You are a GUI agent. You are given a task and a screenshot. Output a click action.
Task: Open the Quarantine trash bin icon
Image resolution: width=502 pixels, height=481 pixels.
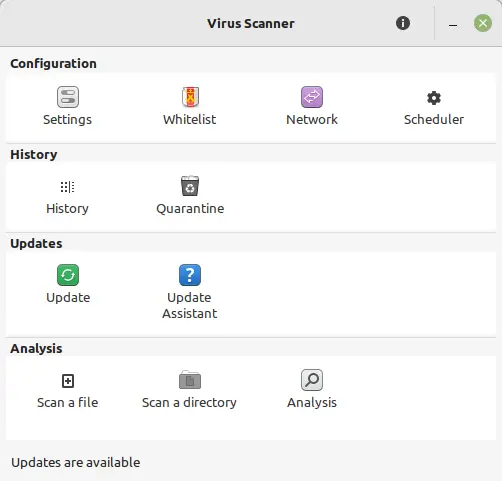click(190, 186)
